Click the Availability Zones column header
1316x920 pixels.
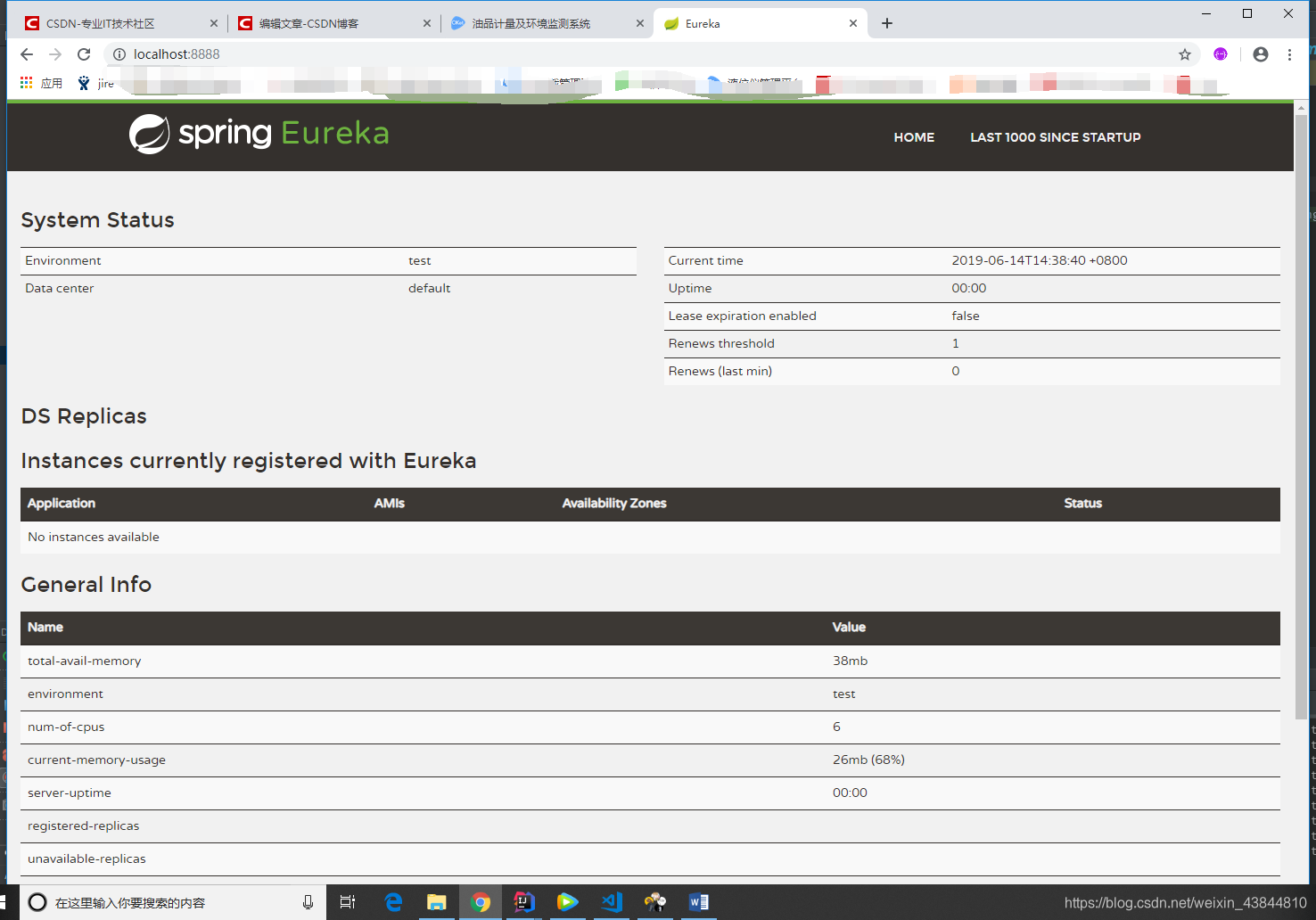[614, 504]
